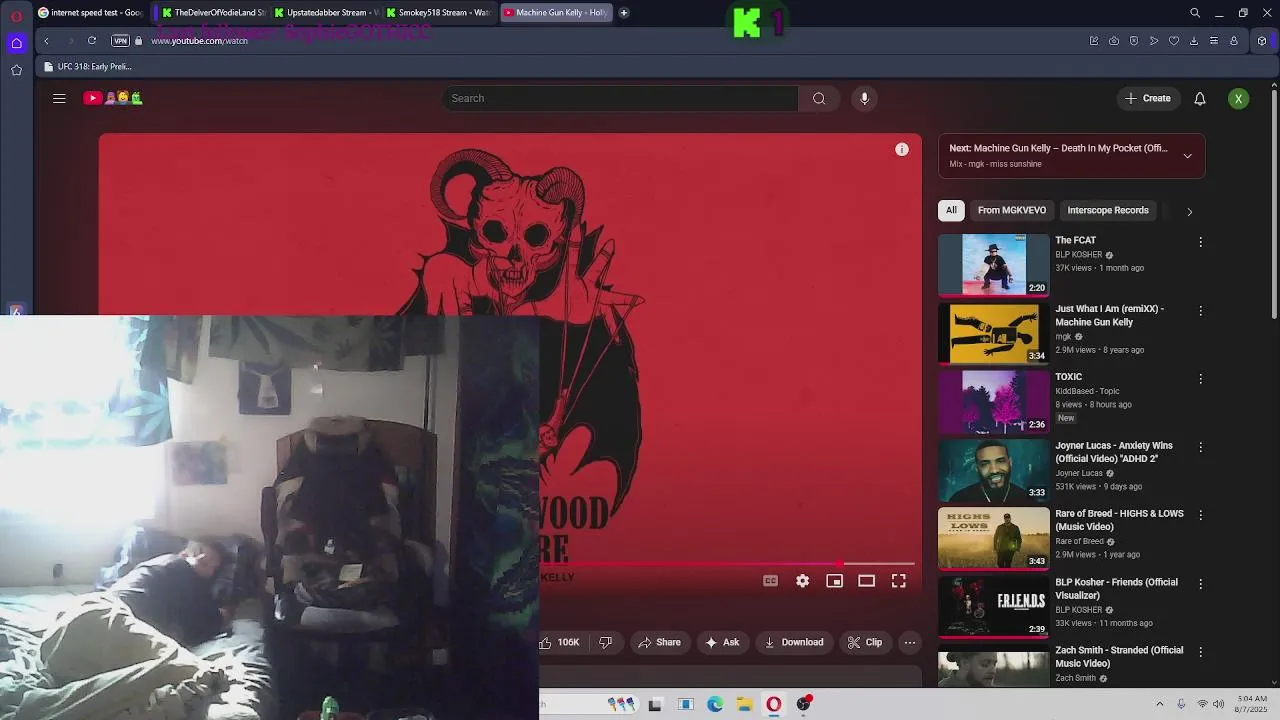Open the Opera bookmarks star sidebar icon

point(16,70)
